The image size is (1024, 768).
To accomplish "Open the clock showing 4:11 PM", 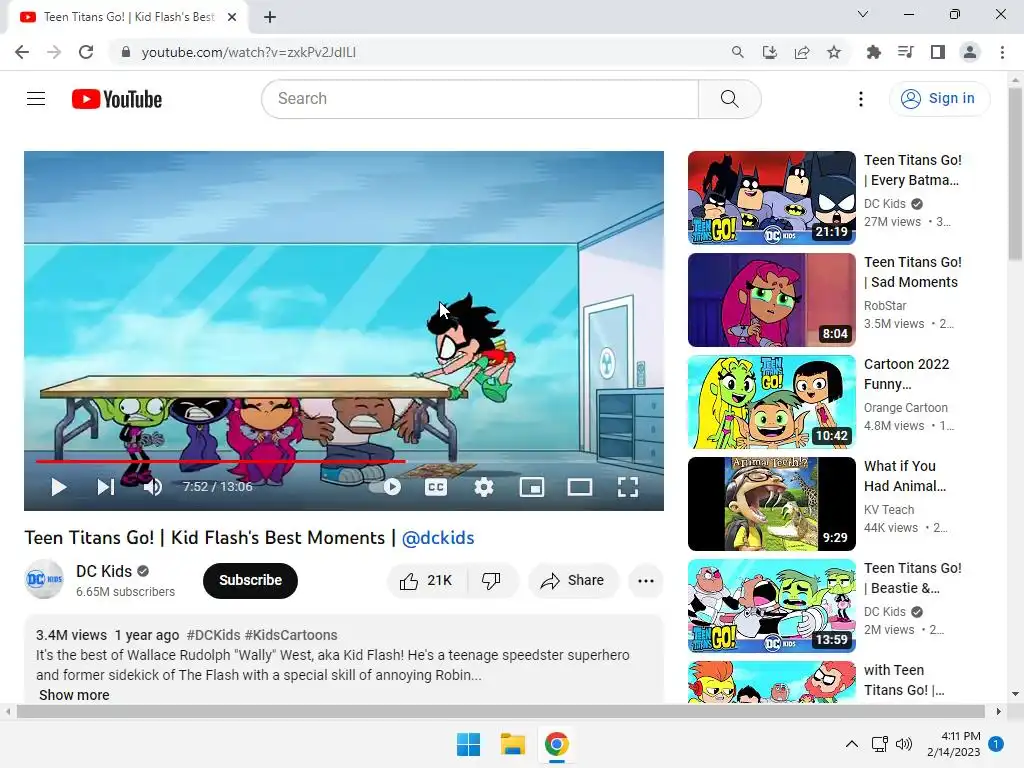I will click(x=953, y=744).
